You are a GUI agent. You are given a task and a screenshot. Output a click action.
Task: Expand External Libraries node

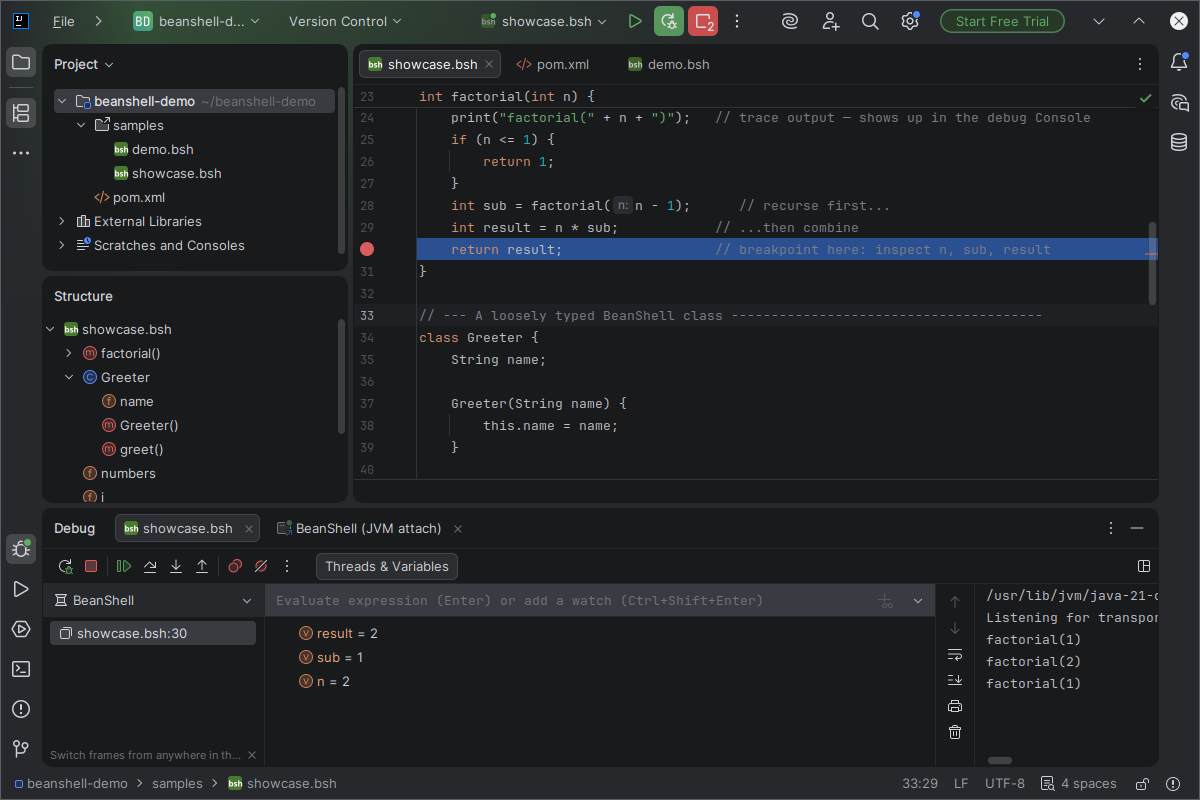tap(62, 221)
